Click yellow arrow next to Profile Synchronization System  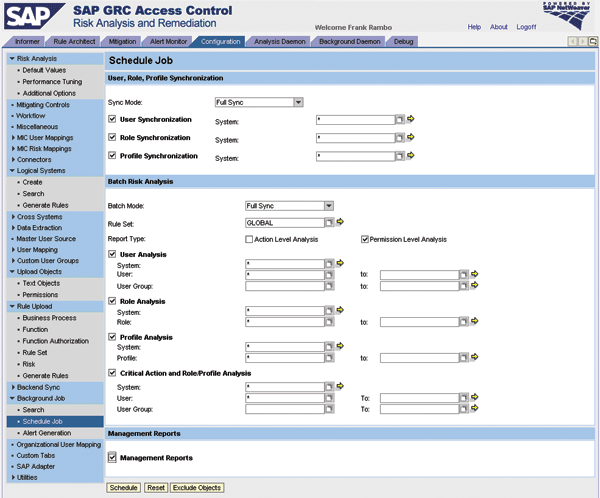click(410, 156)
